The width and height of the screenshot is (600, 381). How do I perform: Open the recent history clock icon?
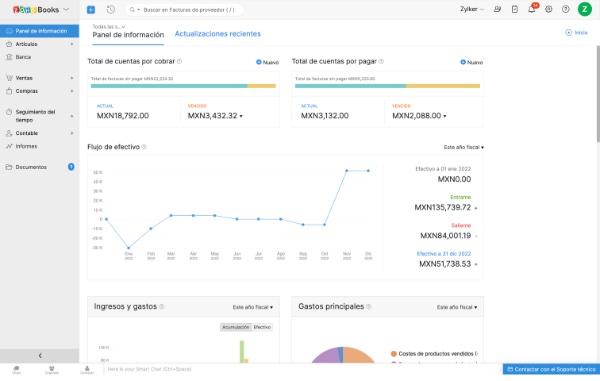coord(111,10)
